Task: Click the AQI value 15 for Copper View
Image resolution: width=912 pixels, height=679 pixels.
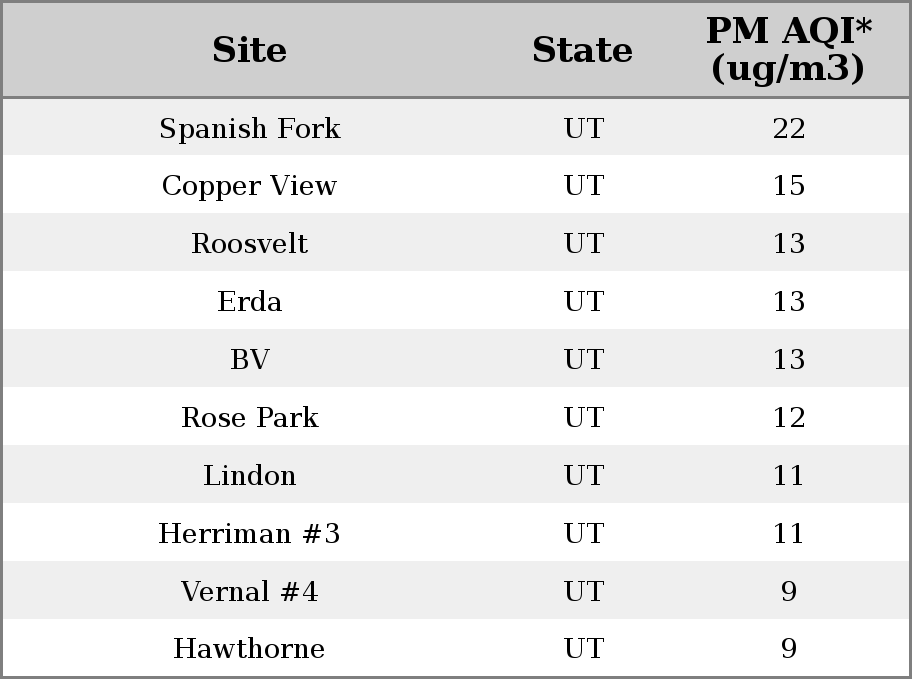Action: click(789, 186)
